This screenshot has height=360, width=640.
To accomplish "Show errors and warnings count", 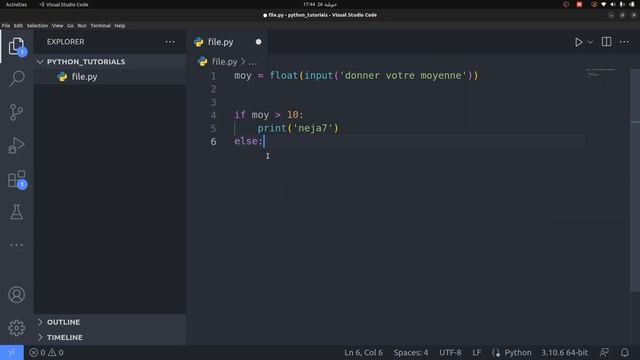I will pyautogui.click(x=47, y=352).
